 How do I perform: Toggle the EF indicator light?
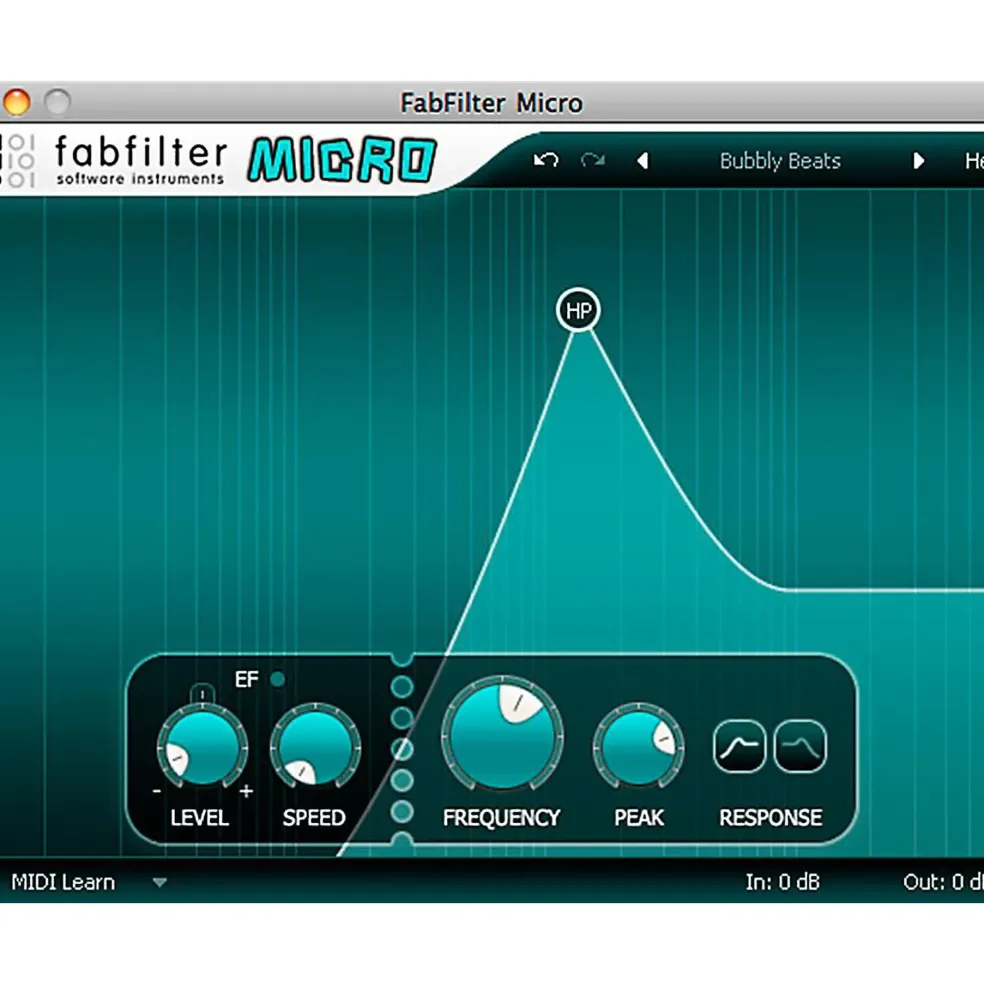[277, 679]
